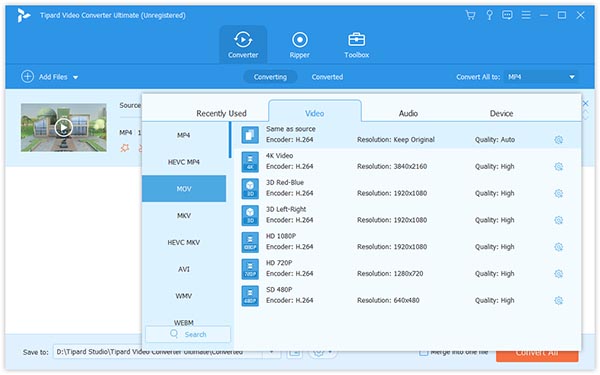This screenshot has height=375, width=600.
Task: Select the 'HD 1080P' profile name
Action: point(281,236)
